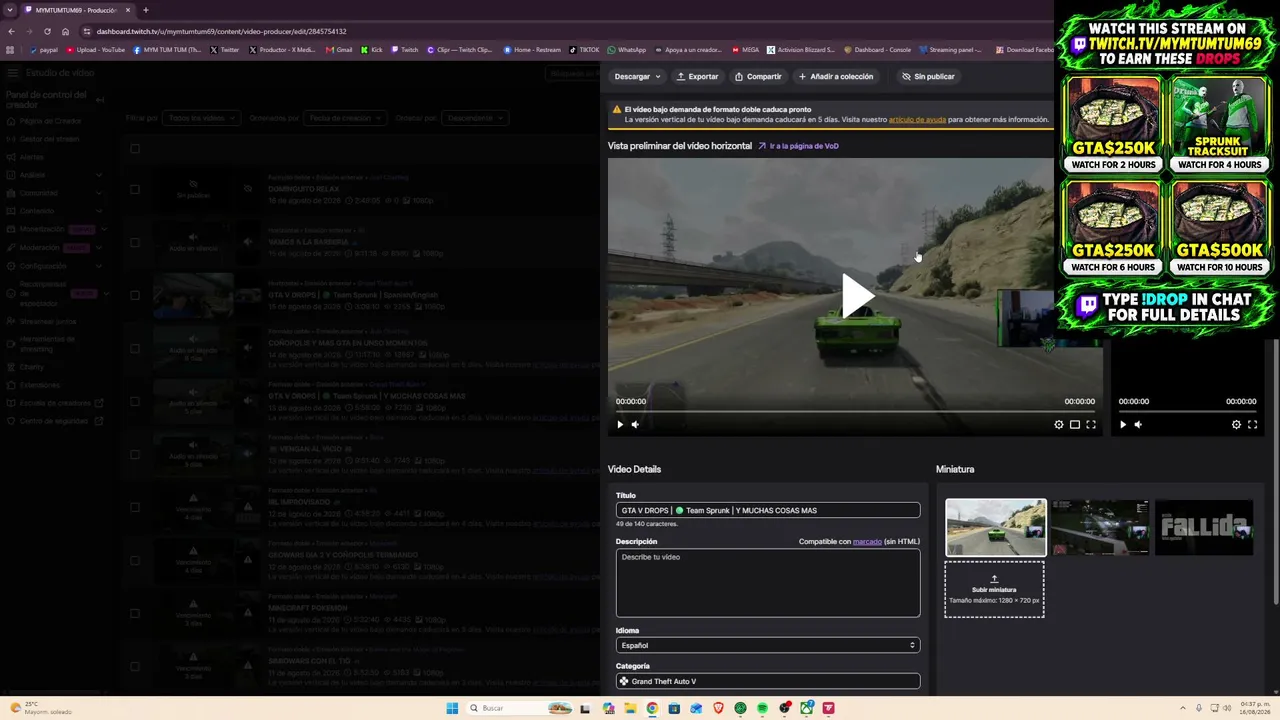Screen dimensions: 1280x720
Task: Reload the page in the browser toolbar
Action: (47, 31)
